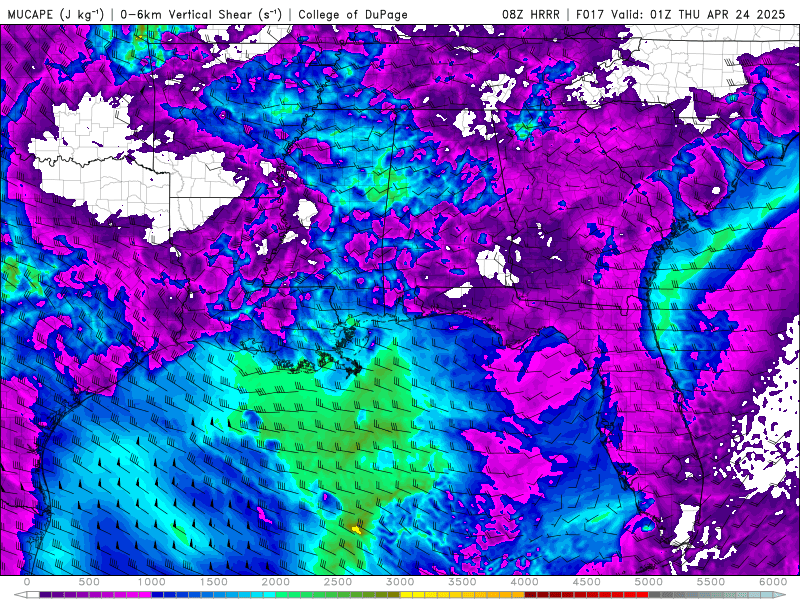The height and width of the screenshot is (600, 800).
Task: Click the '6000' color scale label
Action: (x=773, y=582)
